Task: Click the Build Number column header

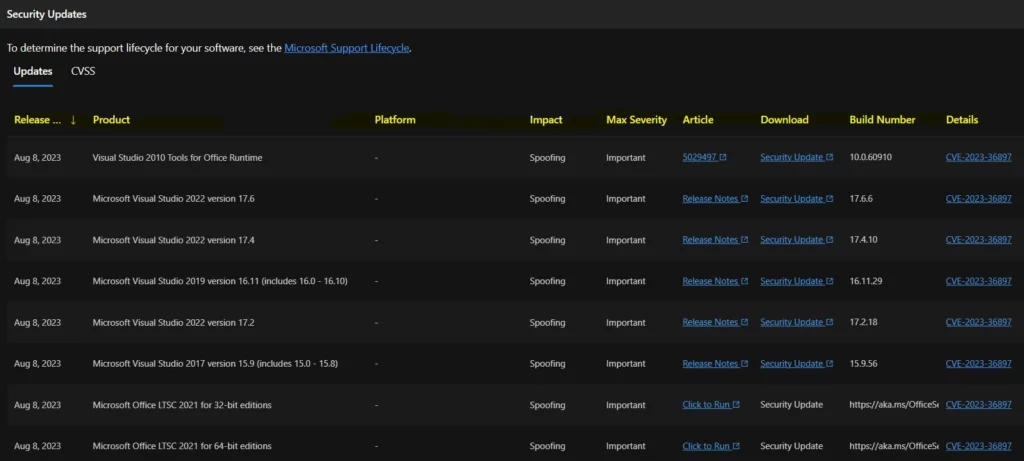Action: click(x=882, y=119)
